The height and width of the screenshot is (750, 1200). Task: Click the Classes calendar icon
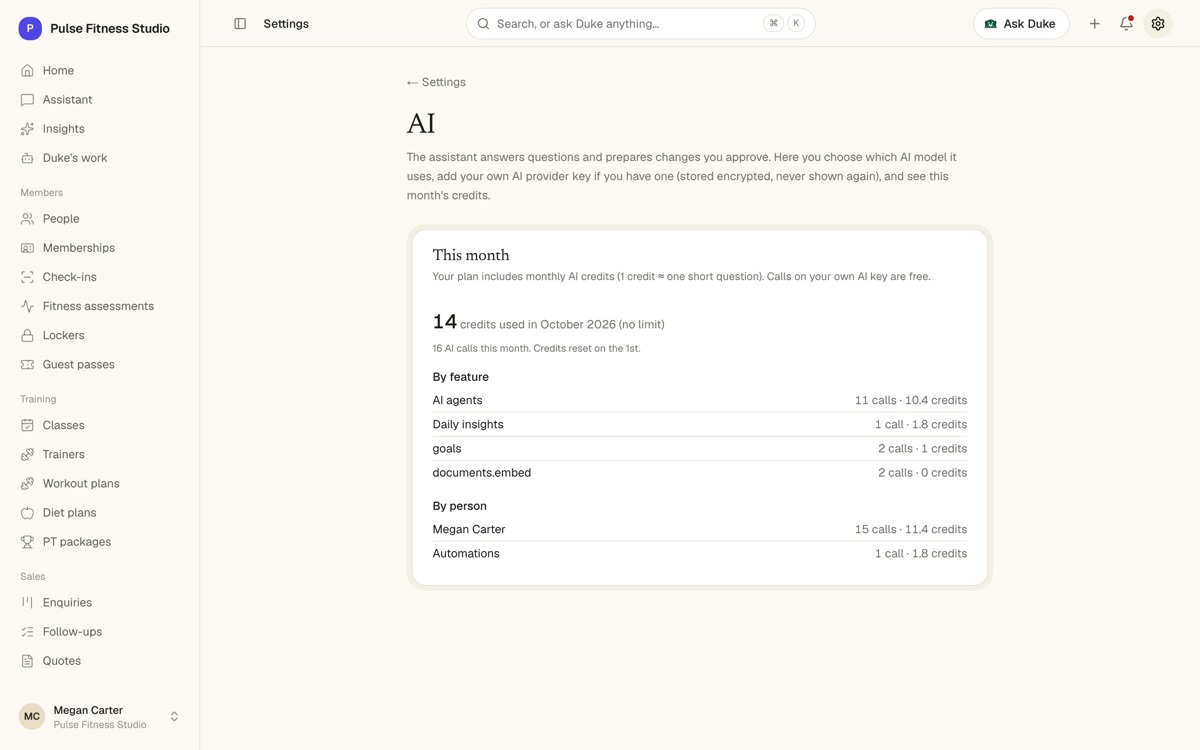point(27,425)
